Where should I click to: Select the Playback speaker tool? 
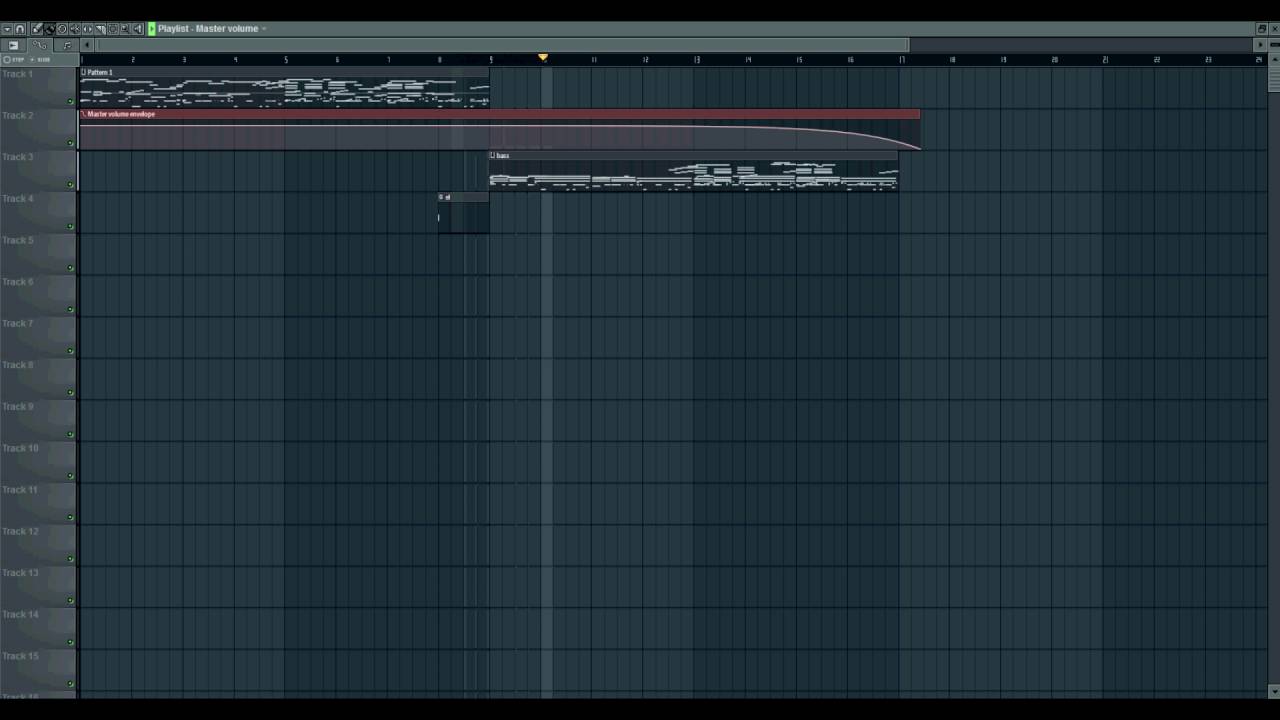click(138, 29)
